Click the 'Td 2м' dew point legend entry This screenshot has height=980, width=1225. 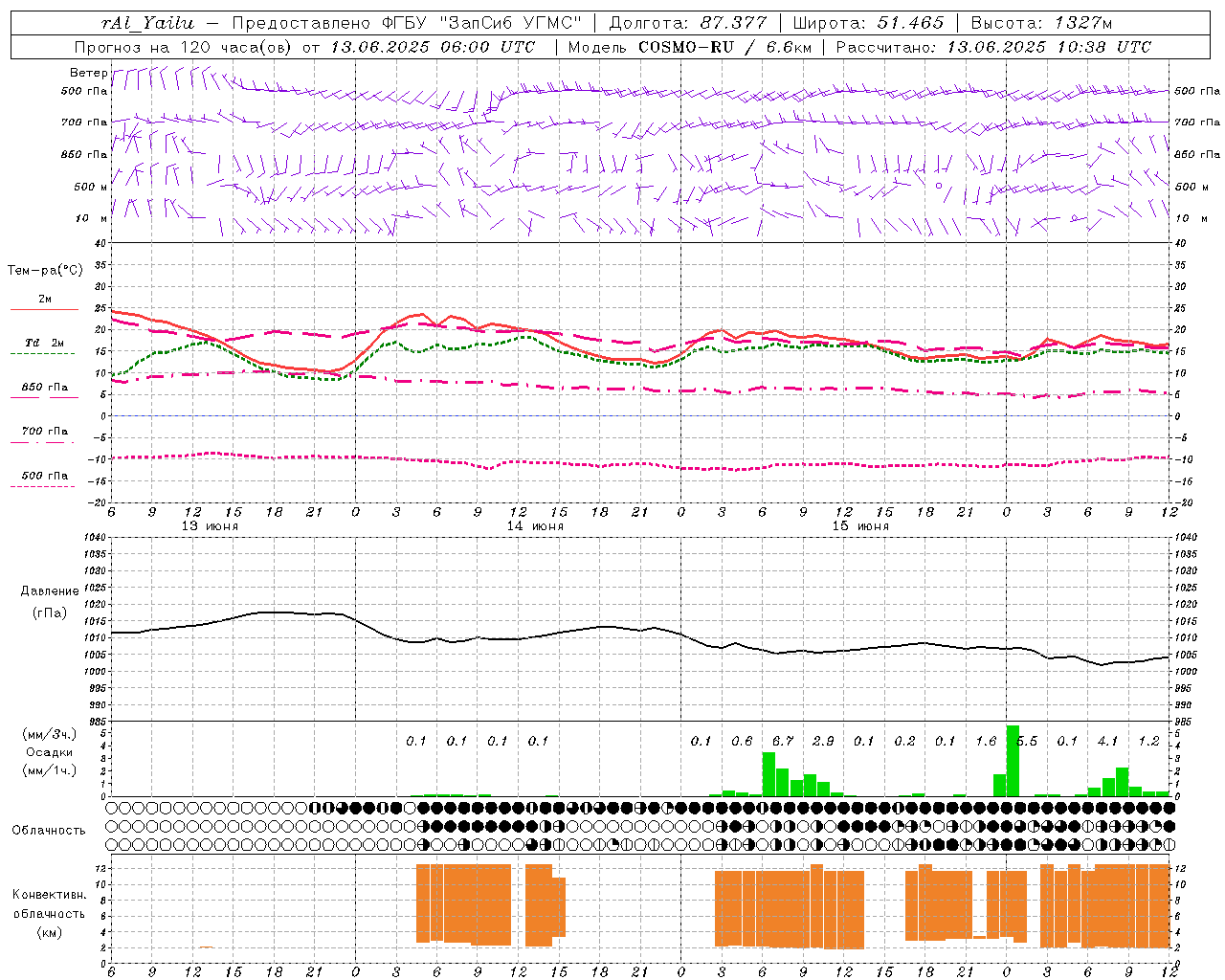(44, 343)
